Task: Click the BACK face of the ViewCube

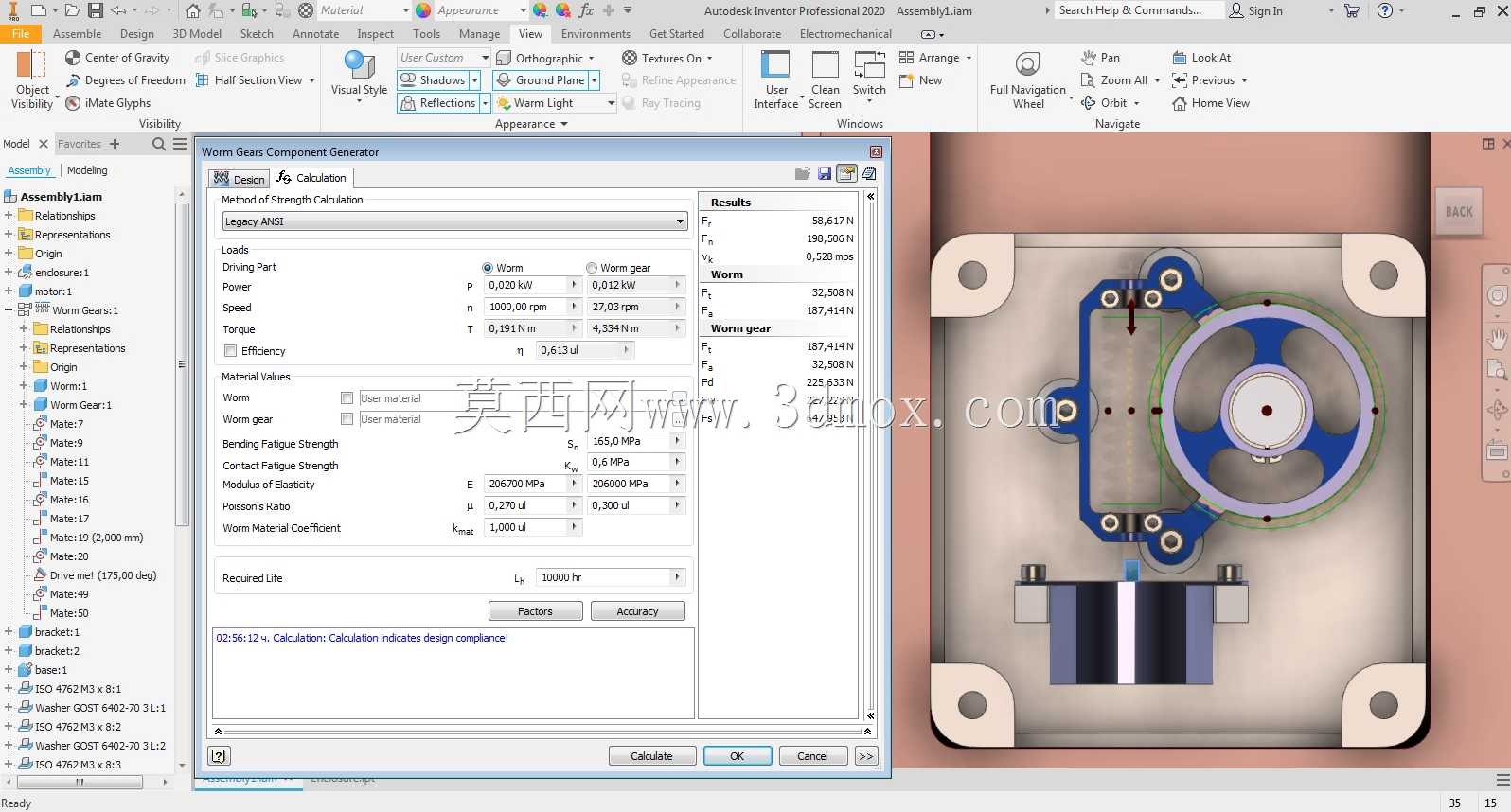Action: pyautogui.click(x=1459, y=212)
